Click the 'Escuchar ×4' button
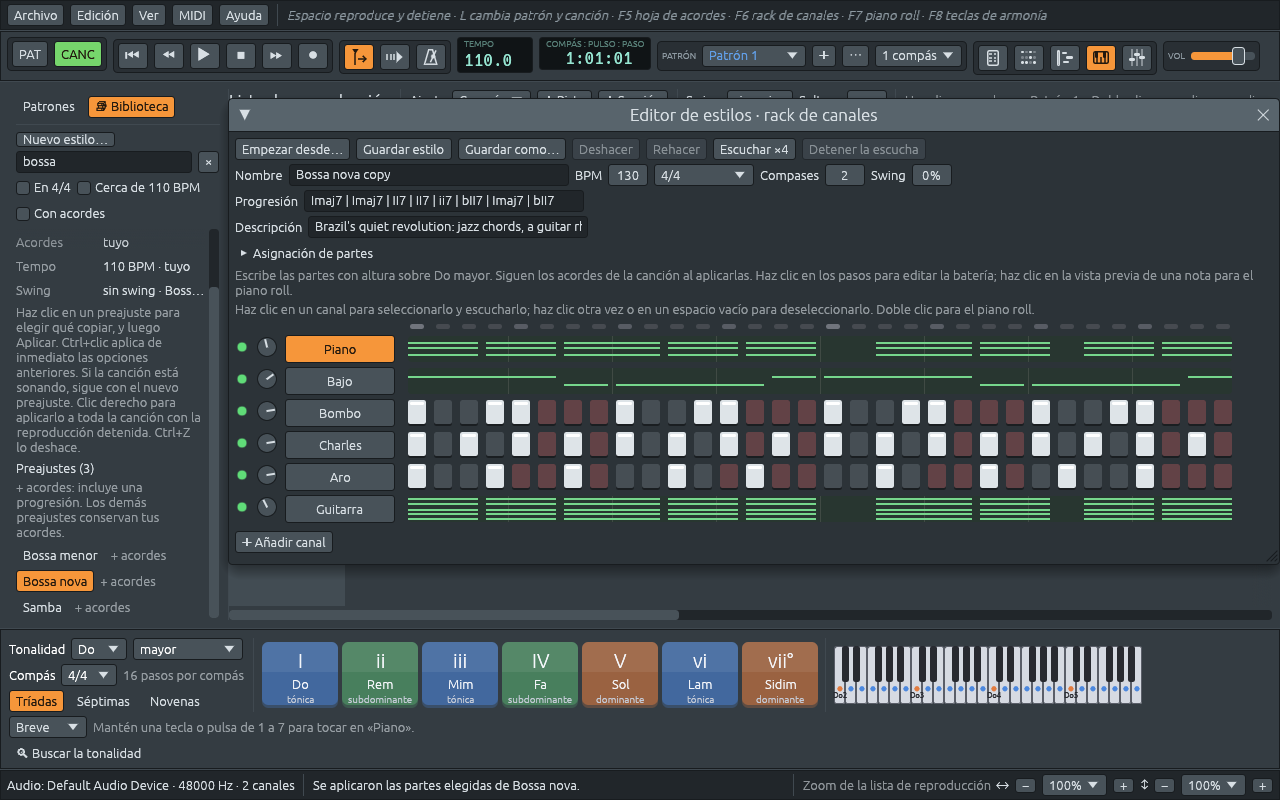 tap(755, 149)
